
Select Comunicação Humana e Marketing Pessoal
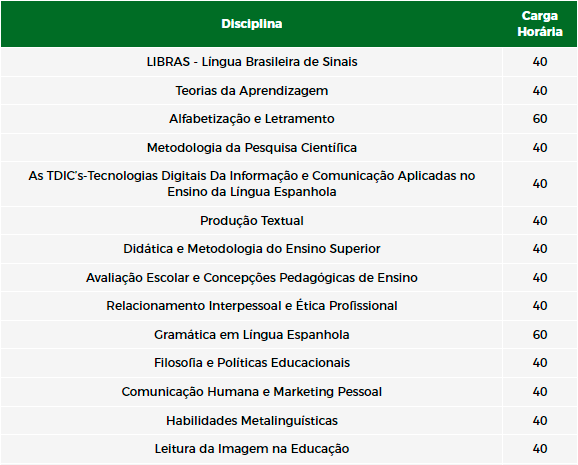[251, 392]
